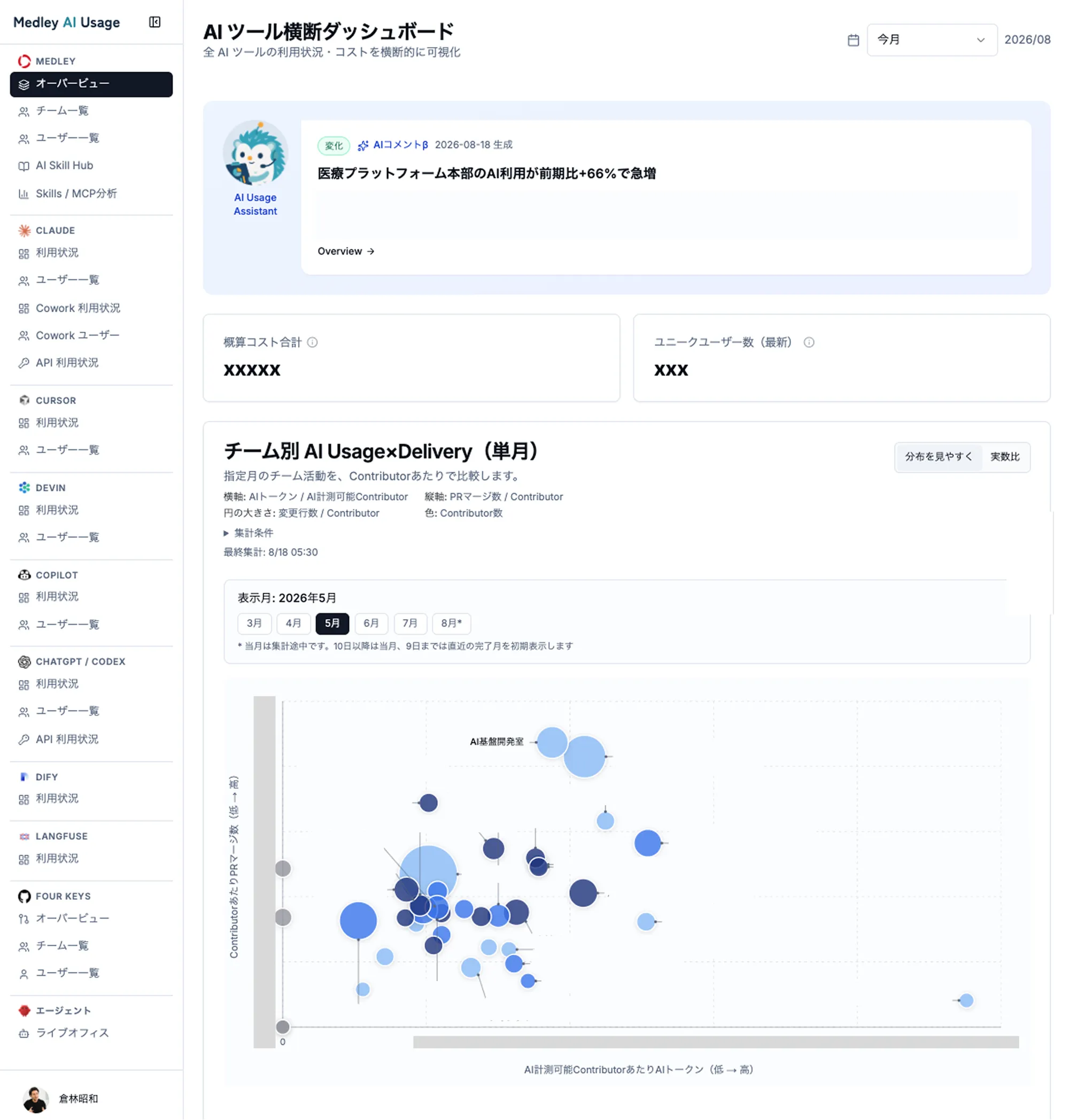1069x1120 pixels.
Task: Open オーバービュー under FOUR KEYS
Action: click(x=91, y=918)
